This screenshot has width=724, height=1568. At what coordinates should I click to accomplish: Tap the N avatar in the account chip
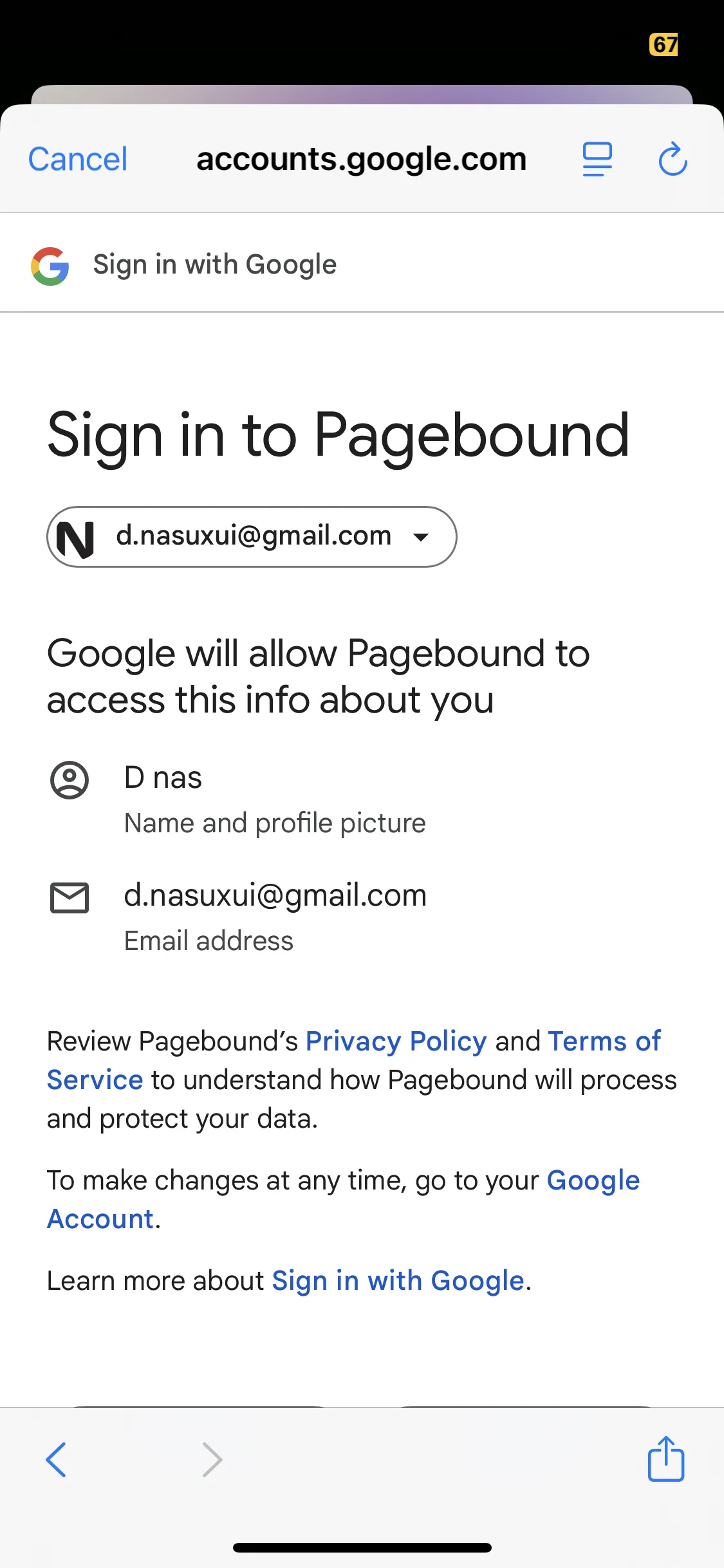point(76,538)
